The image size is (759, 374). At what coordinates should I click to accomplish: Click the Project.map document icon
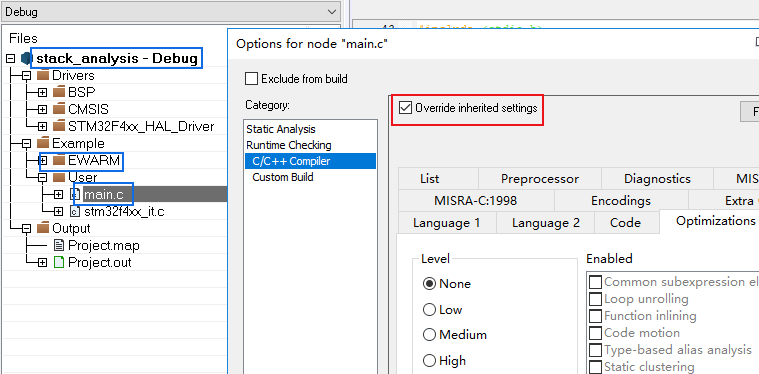coord(59,245)
